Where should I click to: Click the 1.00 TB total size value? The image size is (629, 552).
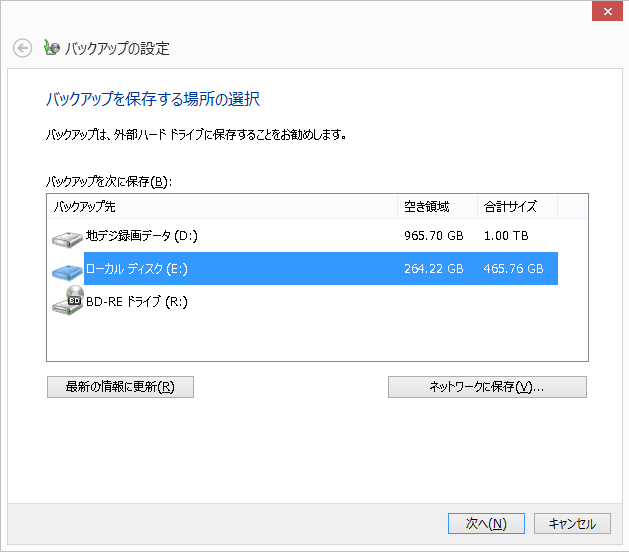pyautogui.click(x=506, y=236)
